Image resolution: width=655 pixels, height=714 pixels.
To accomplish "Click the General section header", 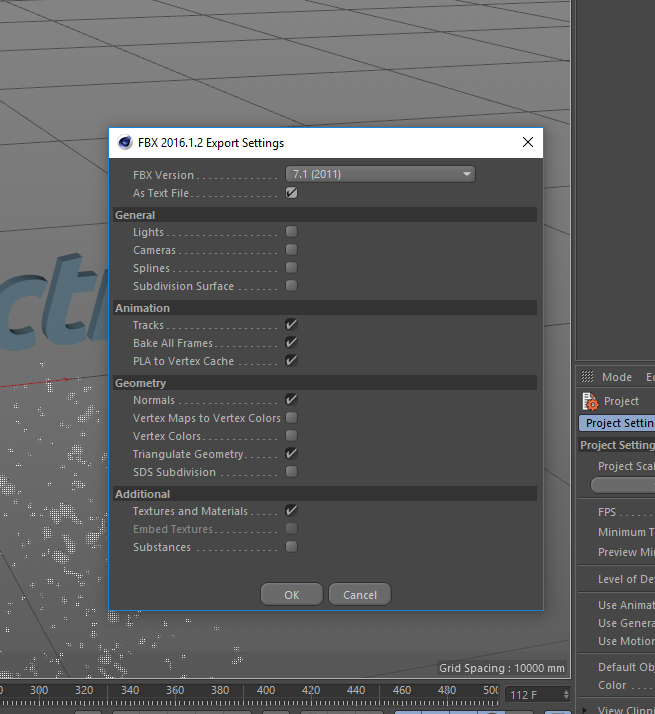I will point(325,215).
